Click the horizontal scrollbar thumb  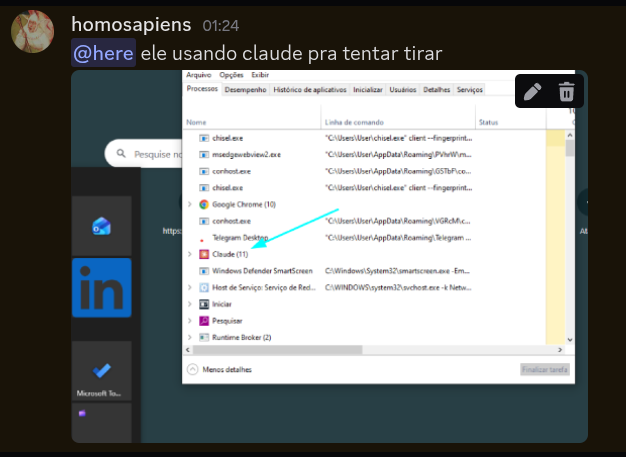(277, 350)
